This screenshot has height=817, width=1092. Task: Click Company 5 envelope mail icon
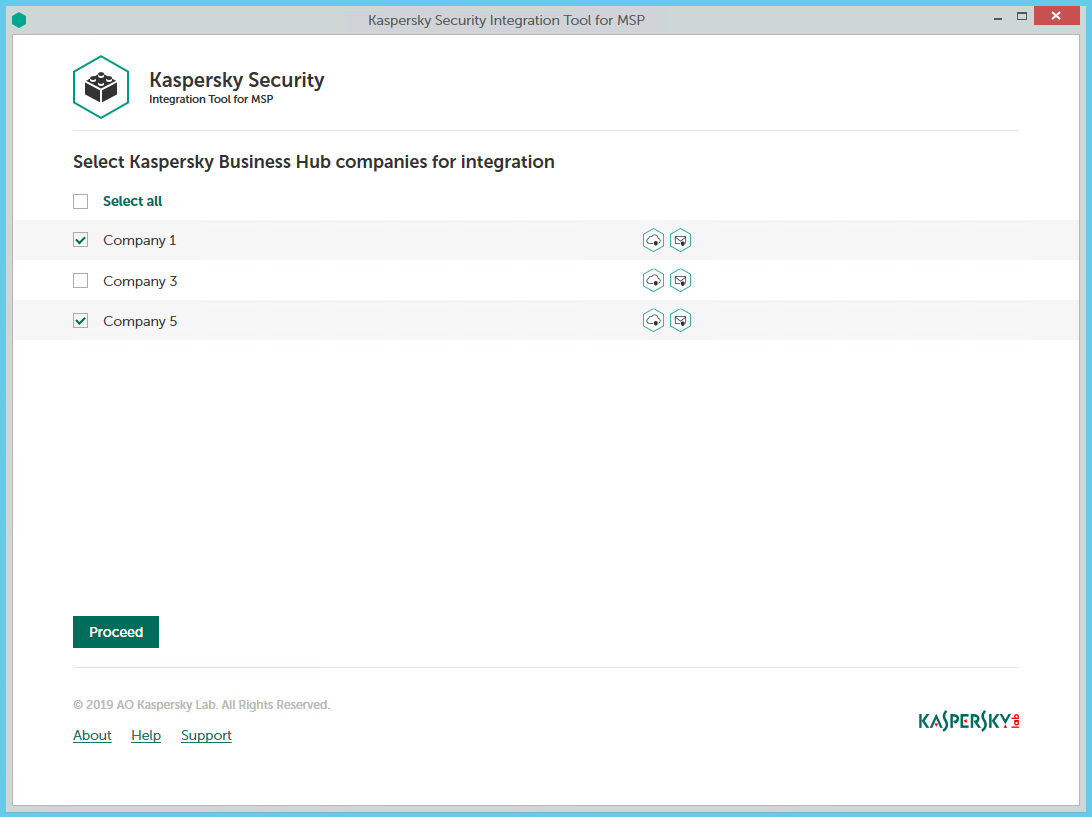click(x=680, y=321)
